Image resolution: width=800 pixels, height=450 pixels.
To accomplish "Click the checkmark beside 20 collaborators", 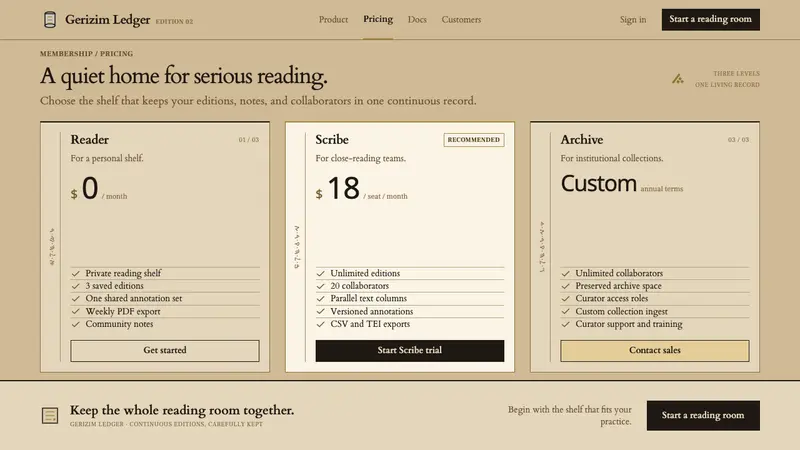I will (x=320, y=286).
